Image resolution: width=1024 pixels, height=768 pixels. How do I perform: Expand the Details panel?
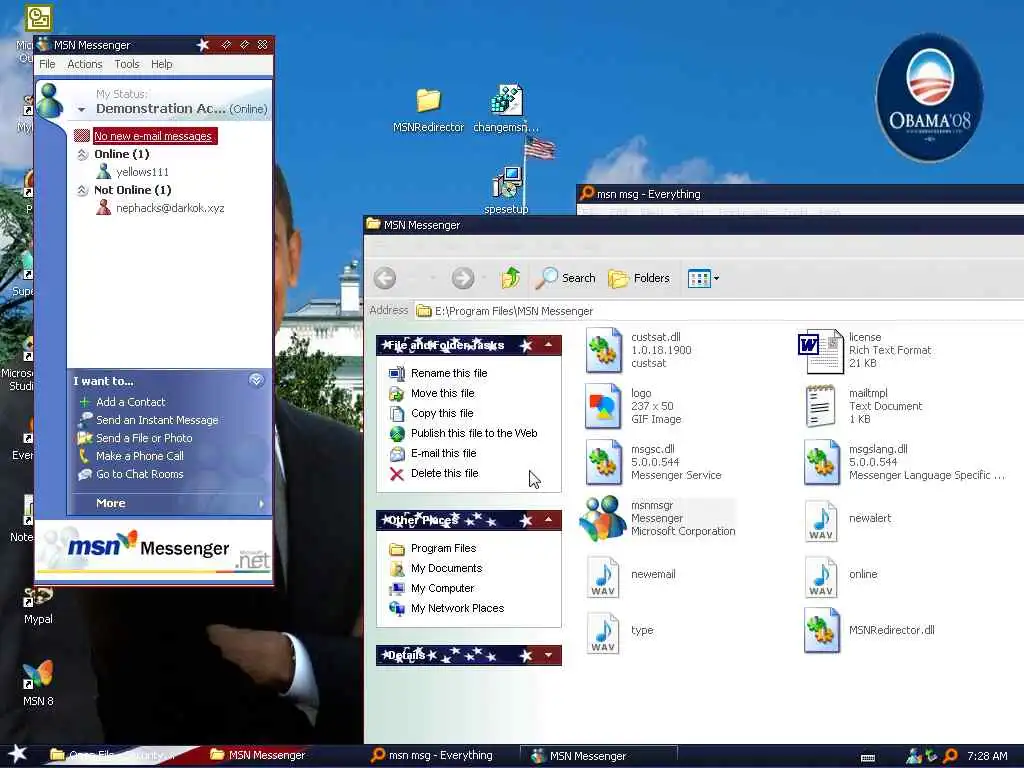pyautogui.click(x=549, y=655)
